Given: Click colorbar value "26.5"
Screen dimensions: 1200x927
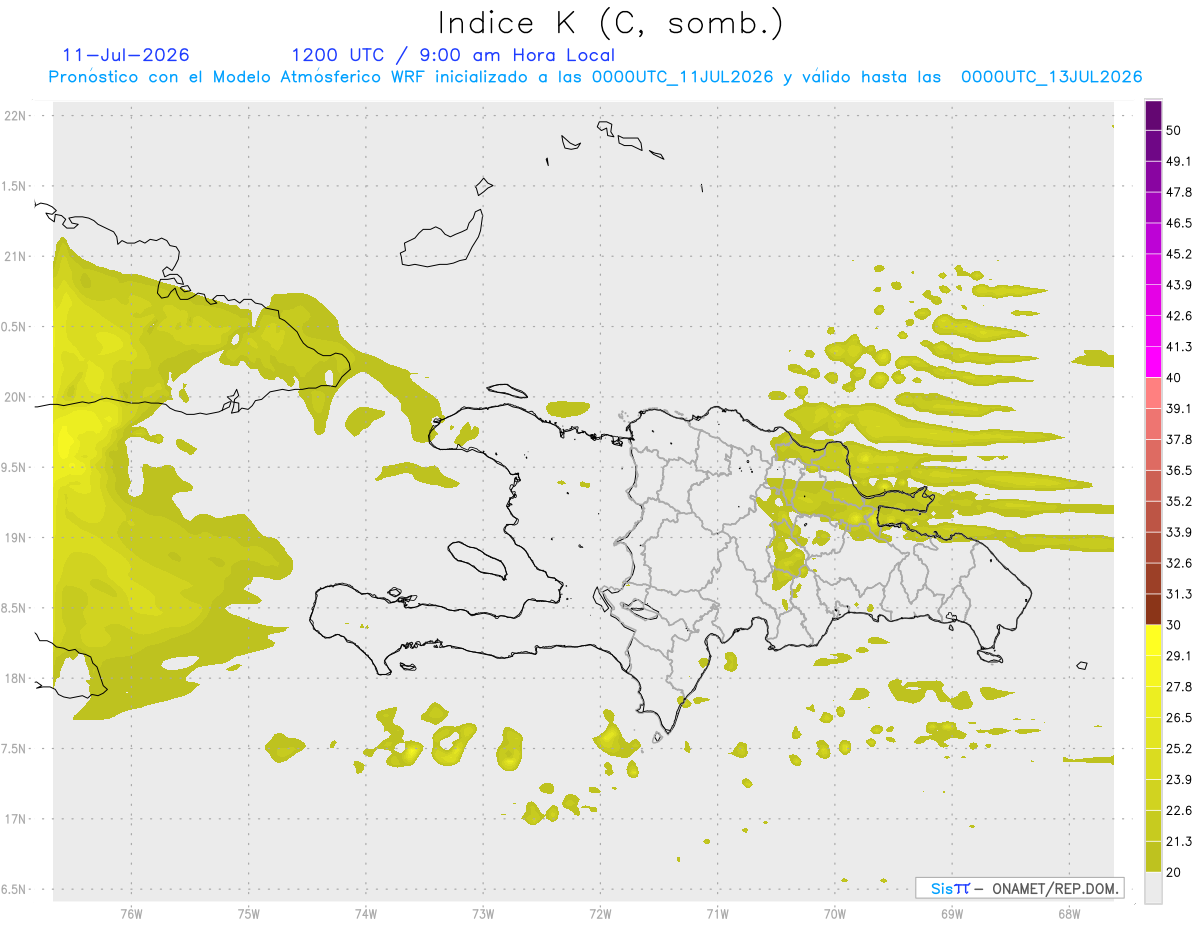Looking at the screenshot, I should coord(1179,718).
